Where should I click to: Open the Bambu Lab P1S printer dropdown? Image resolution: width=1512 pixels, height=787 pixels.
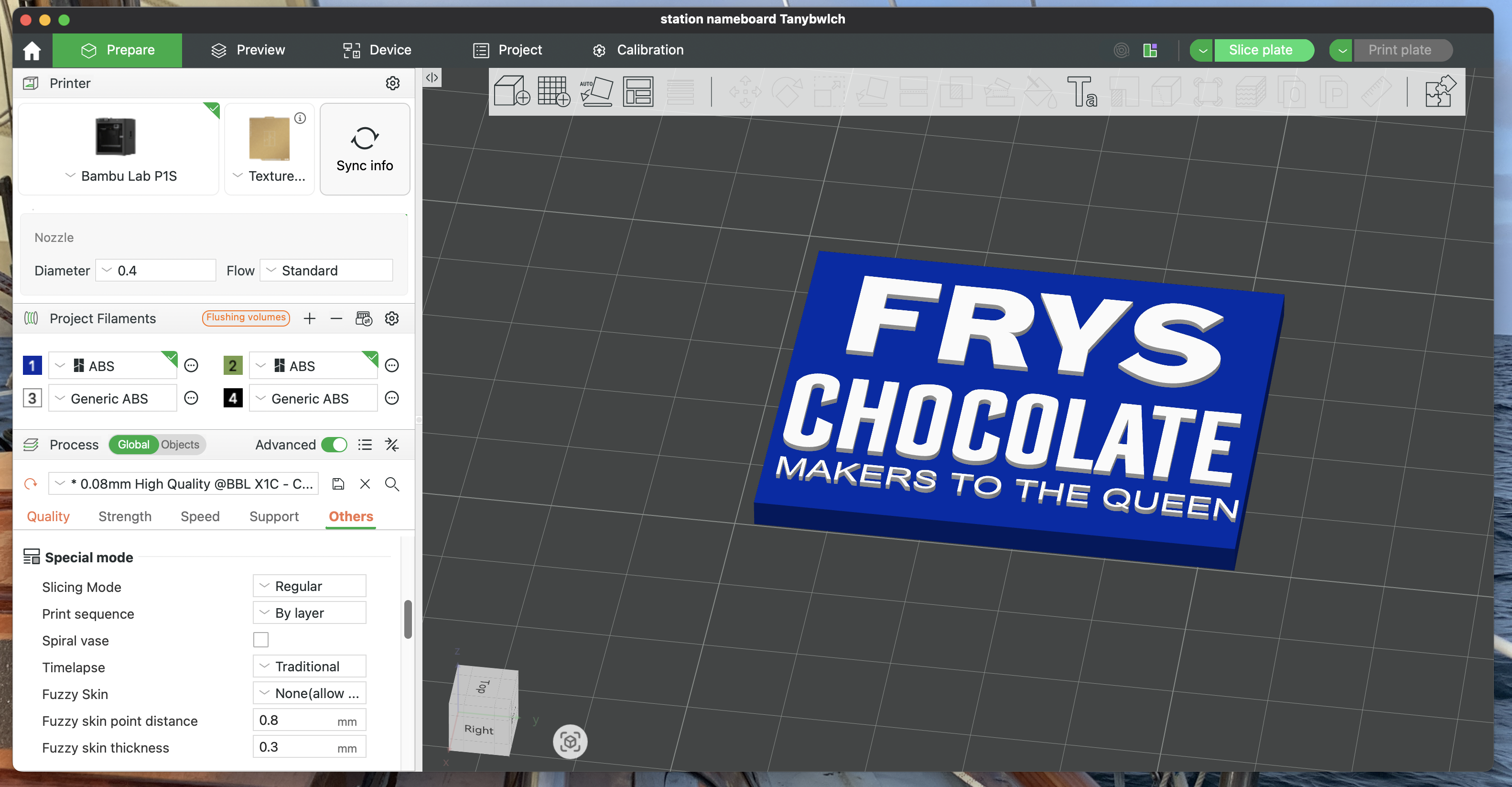(x=119, y=176)
